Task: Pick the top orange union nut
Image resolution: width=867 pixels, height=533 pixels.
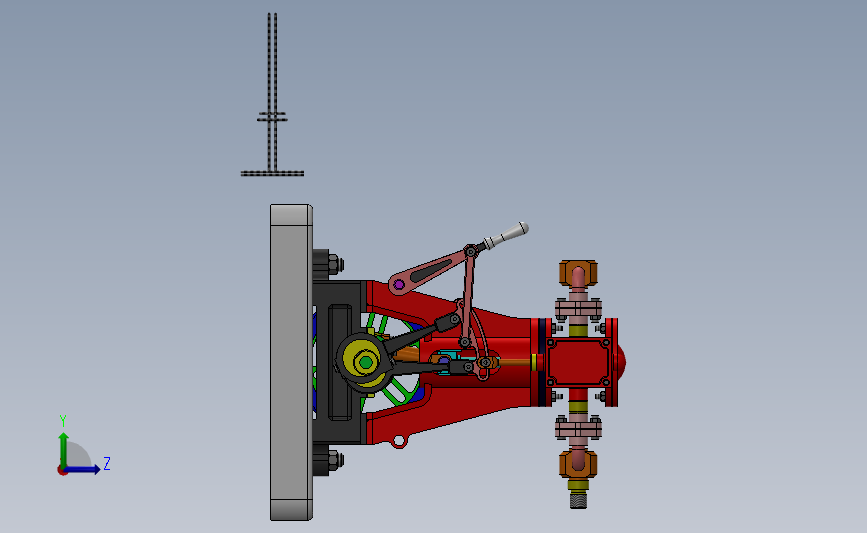Action: (x=578, y=273)
